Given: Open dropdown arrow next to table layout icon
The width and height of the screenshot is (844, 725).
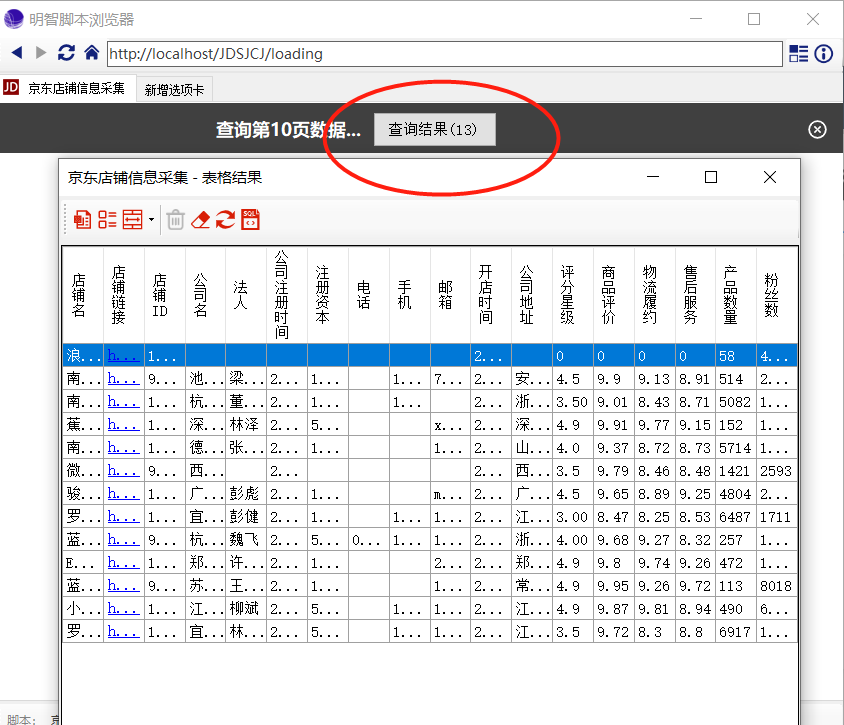Looking at the screenshot, I should 151,220.
